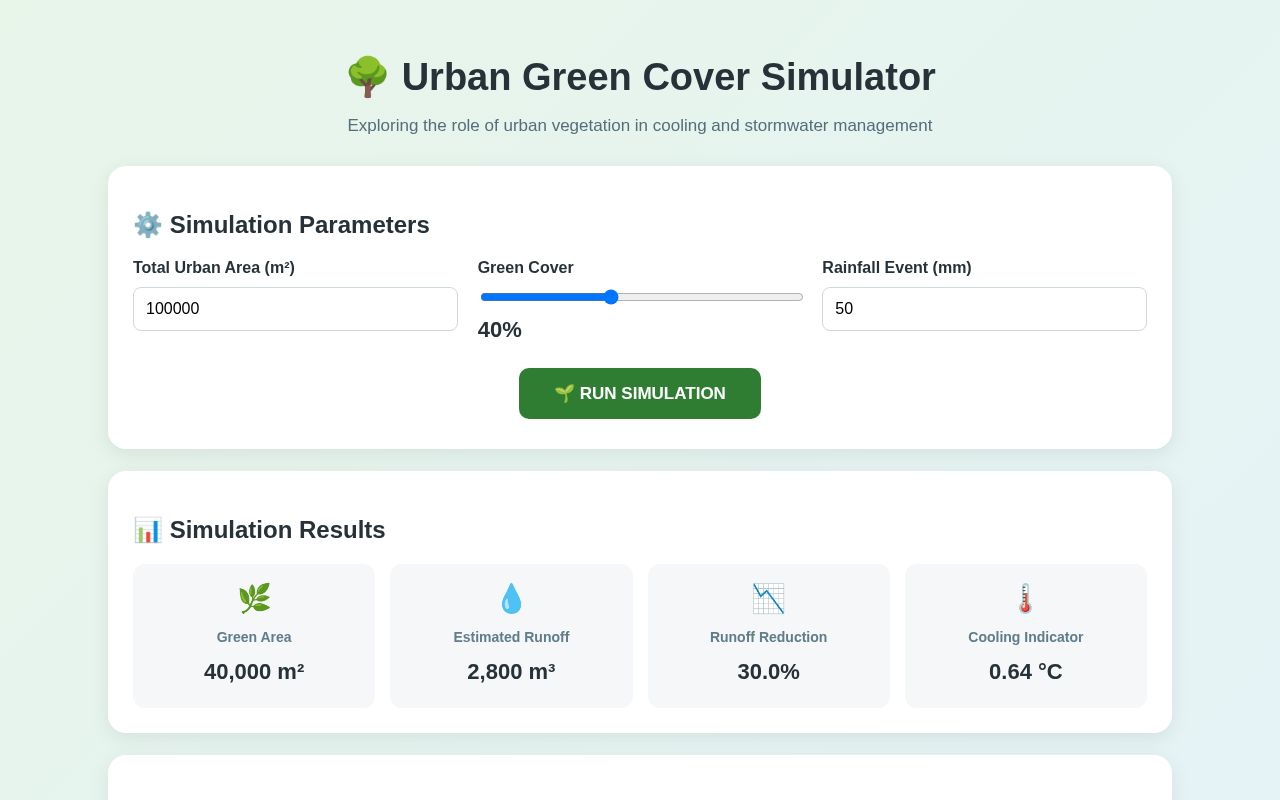Run the simulation with the green button

640,393
